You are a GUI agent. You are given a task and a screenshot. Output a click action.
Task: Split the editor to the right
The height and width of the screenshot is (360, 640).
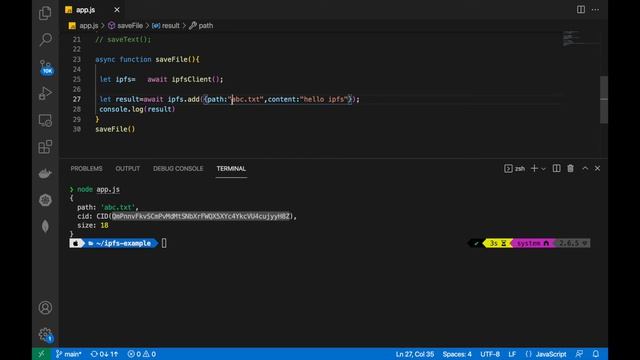(x=580, y=9)
